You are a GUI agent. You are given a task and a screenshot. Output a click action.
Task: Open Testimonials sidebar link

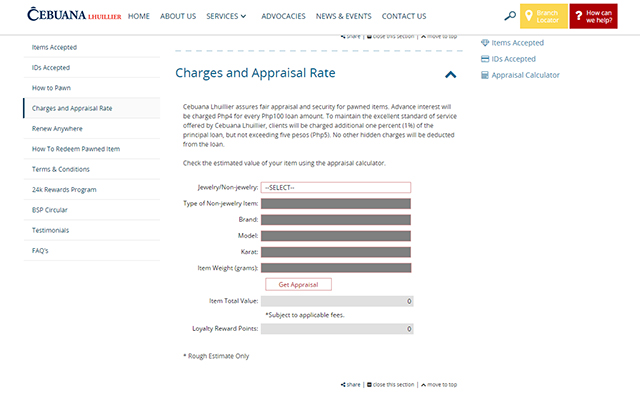(x=92, y=231)
